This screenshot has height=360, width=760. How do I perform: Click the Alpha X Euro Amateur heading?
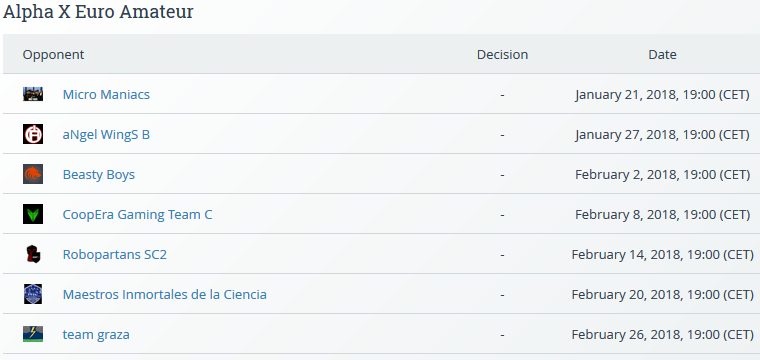pos(98,12)
